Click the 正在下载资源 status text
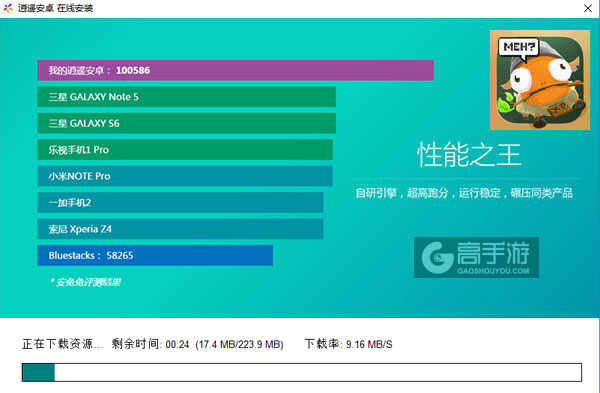600x393 pixels. click(x=62, y=344)
